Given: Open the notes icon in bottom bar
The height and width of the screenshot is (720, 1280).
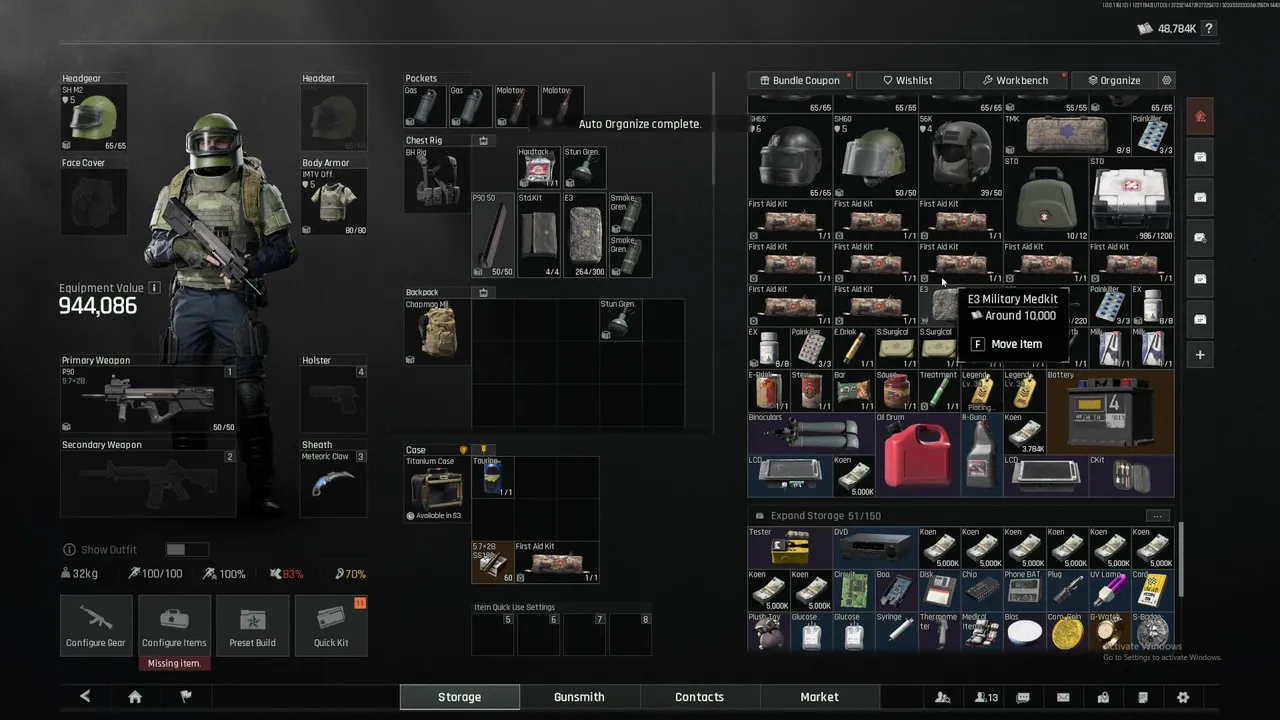Looking at the screenshot, I should [x=1143, y=697].
